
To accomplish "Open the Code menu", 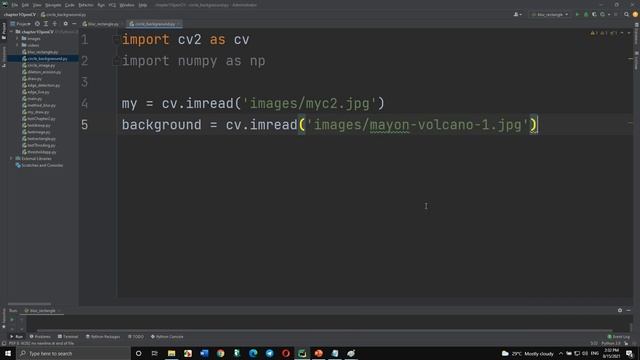I will click(x=69, y=5).
